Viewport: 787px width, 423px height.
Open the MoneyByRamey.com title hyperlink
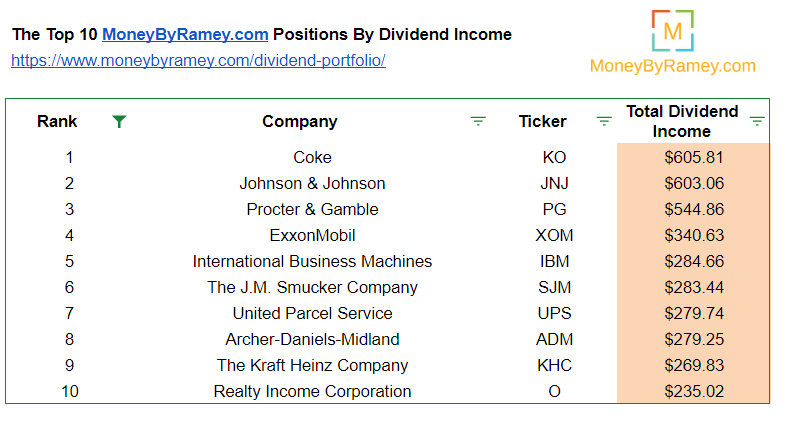185,34
